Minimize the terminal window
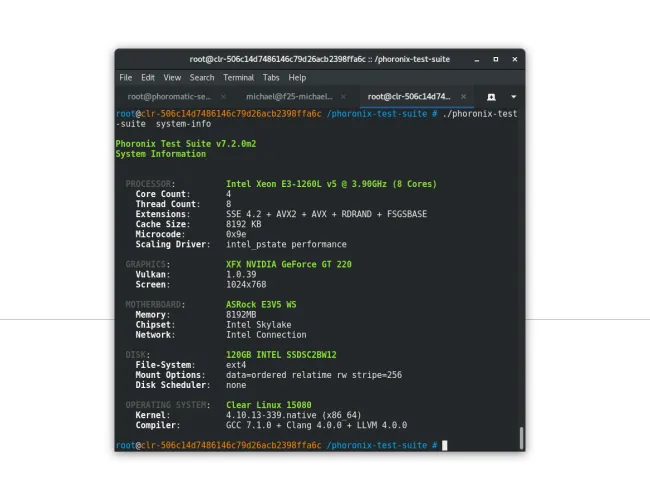 (477, 60)
